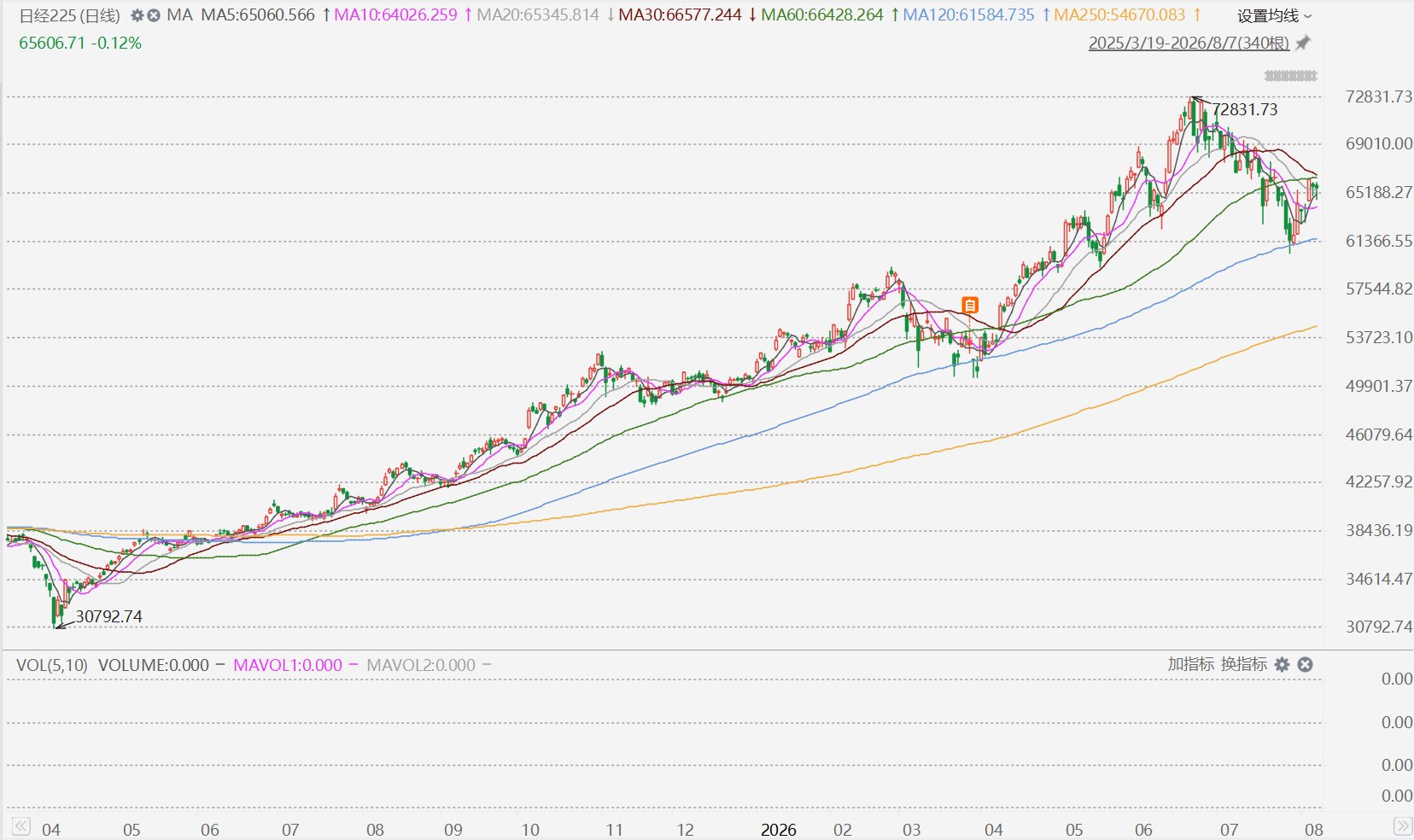Viewport: 1414px width, 840px height.
Task: Click the 57544.82 price axis label
Action: click(1379, 289)
